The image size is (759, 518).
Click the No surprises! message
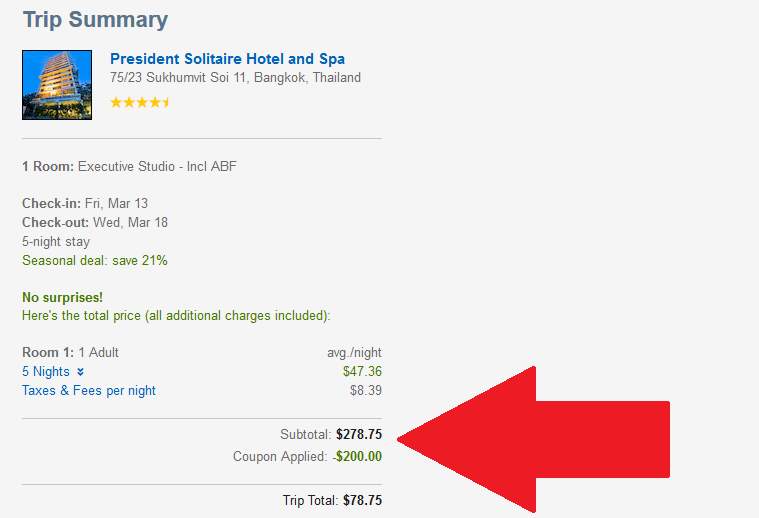(62, 297)
